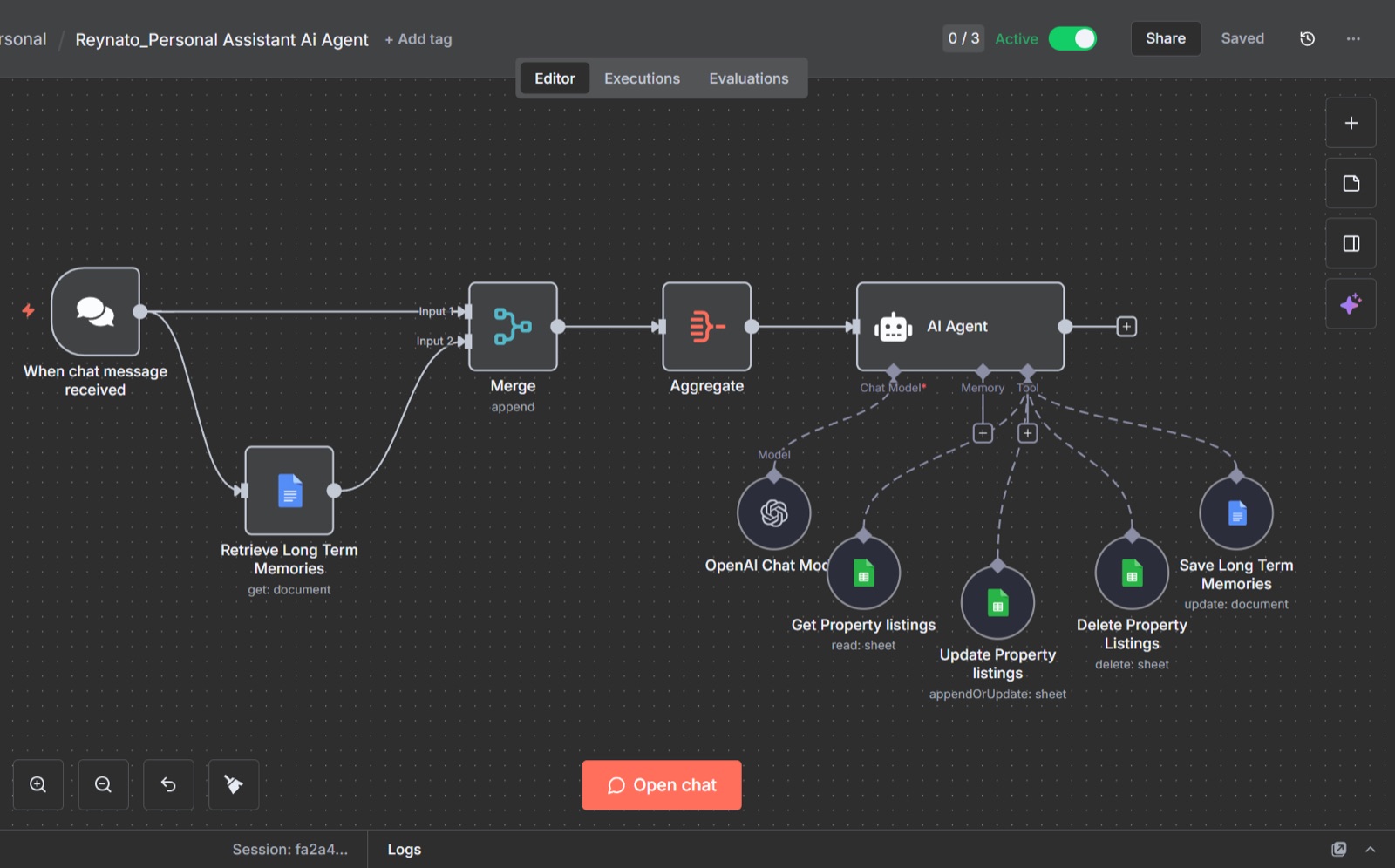Viewport: 1395px width, 868px height.
Task: Click the Share button
Action: click(x=1166, y=38)
